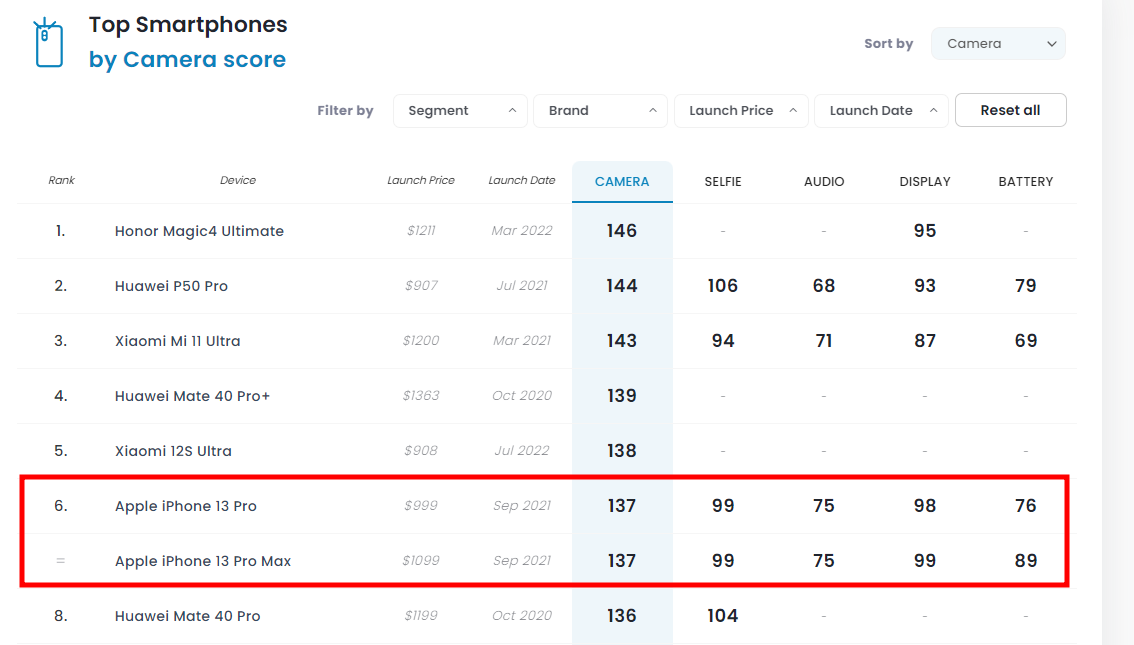Click Huawei Mate 40 Pro selfie score 104
The image size is (1134, 645).
click(723, 615)
